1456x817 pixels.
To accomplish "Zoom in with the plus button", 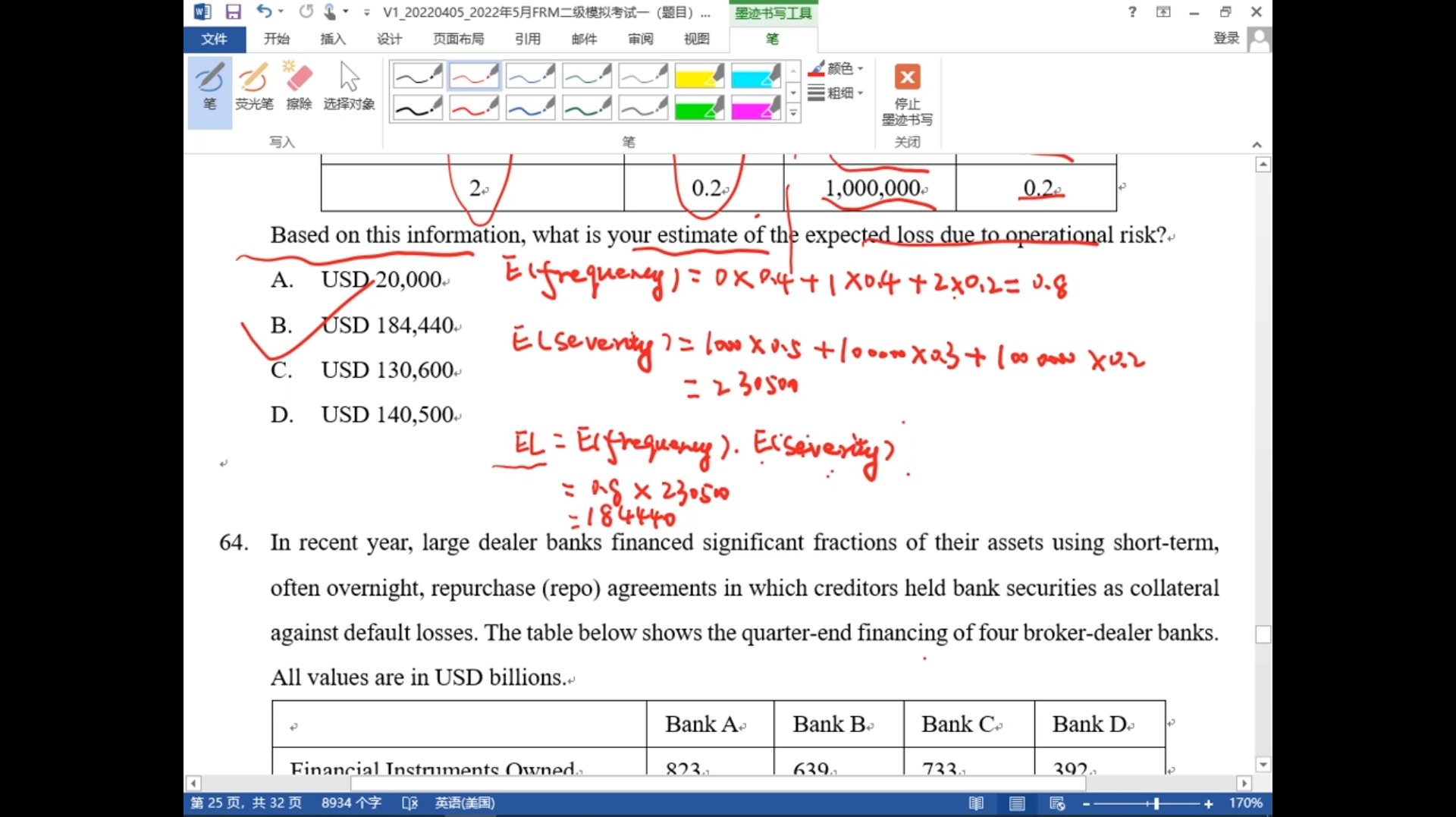I will (1209, 803).
